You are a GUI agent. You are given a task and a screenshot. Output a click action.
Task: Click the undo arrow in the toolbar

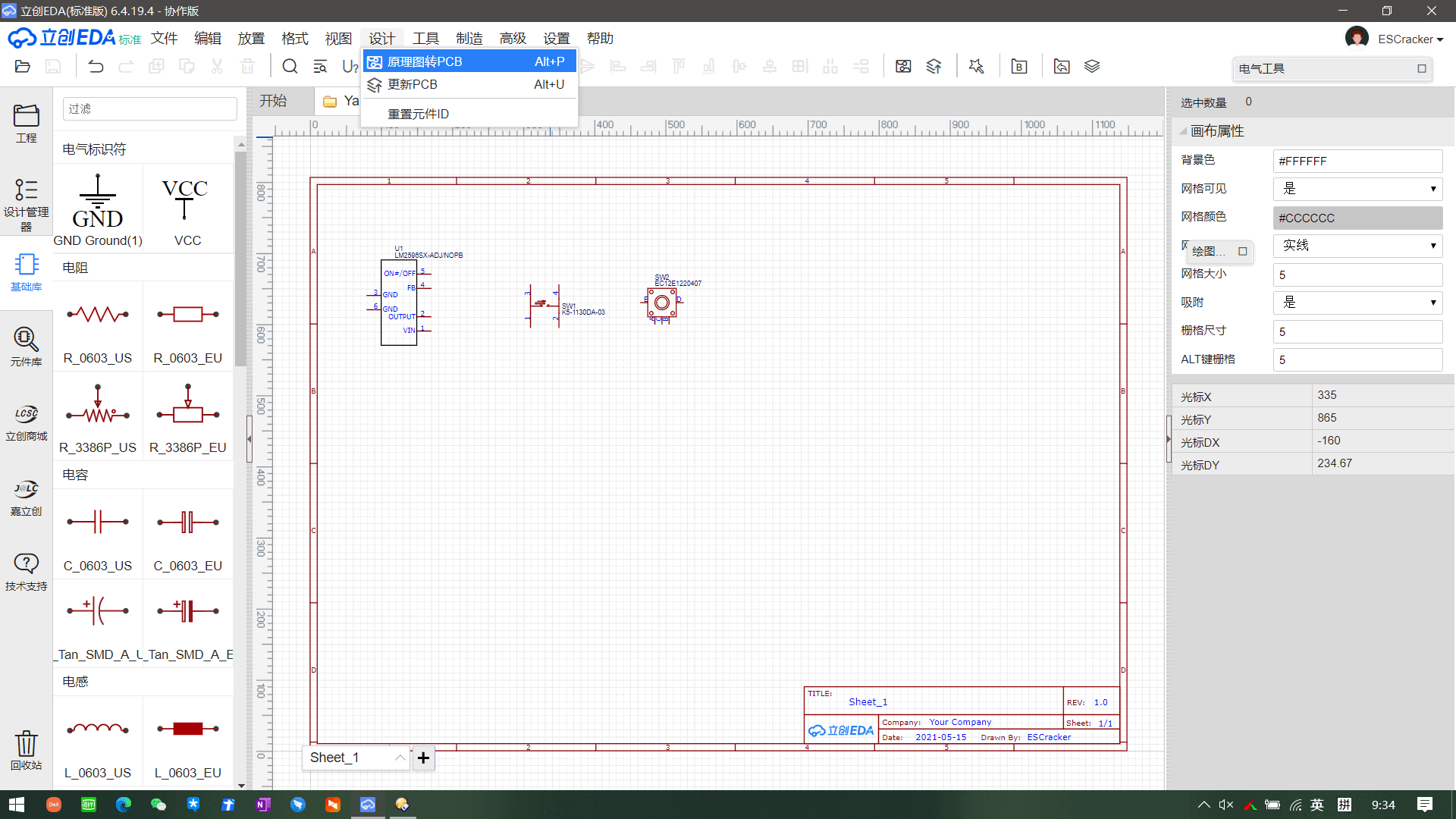(96, 67)
